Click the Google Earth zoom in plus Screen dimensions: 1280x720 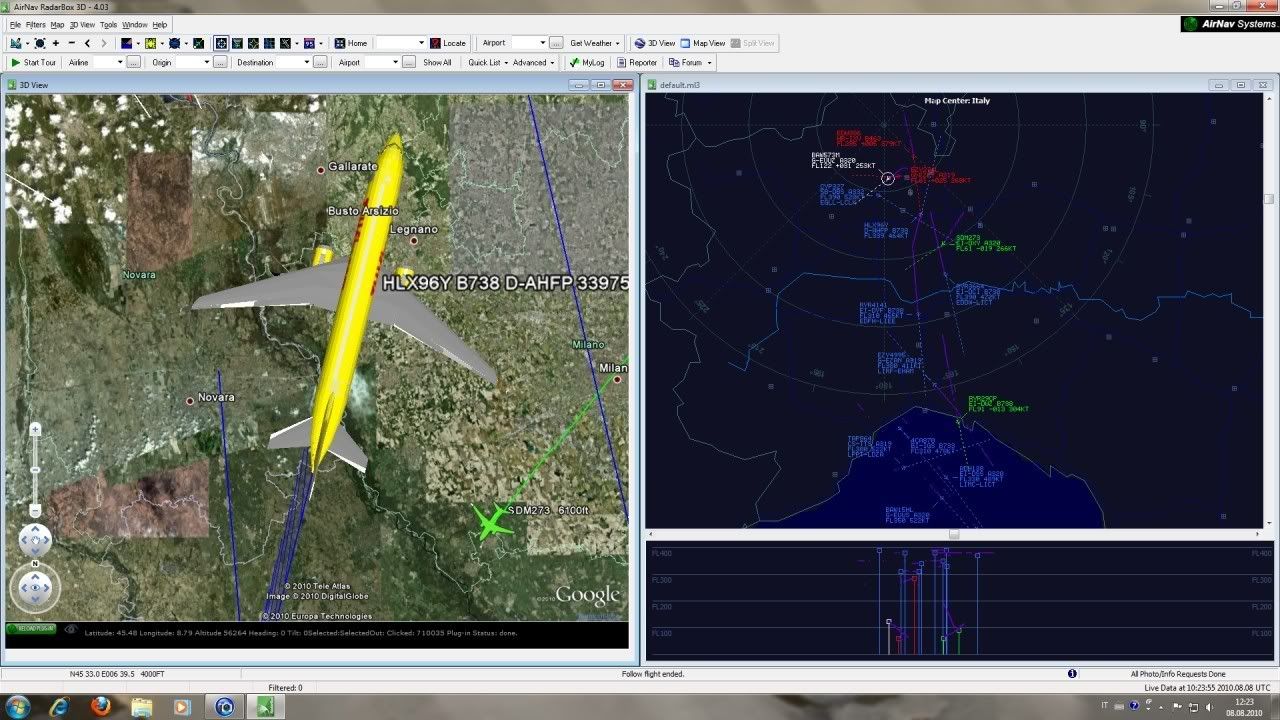[35, 429]
